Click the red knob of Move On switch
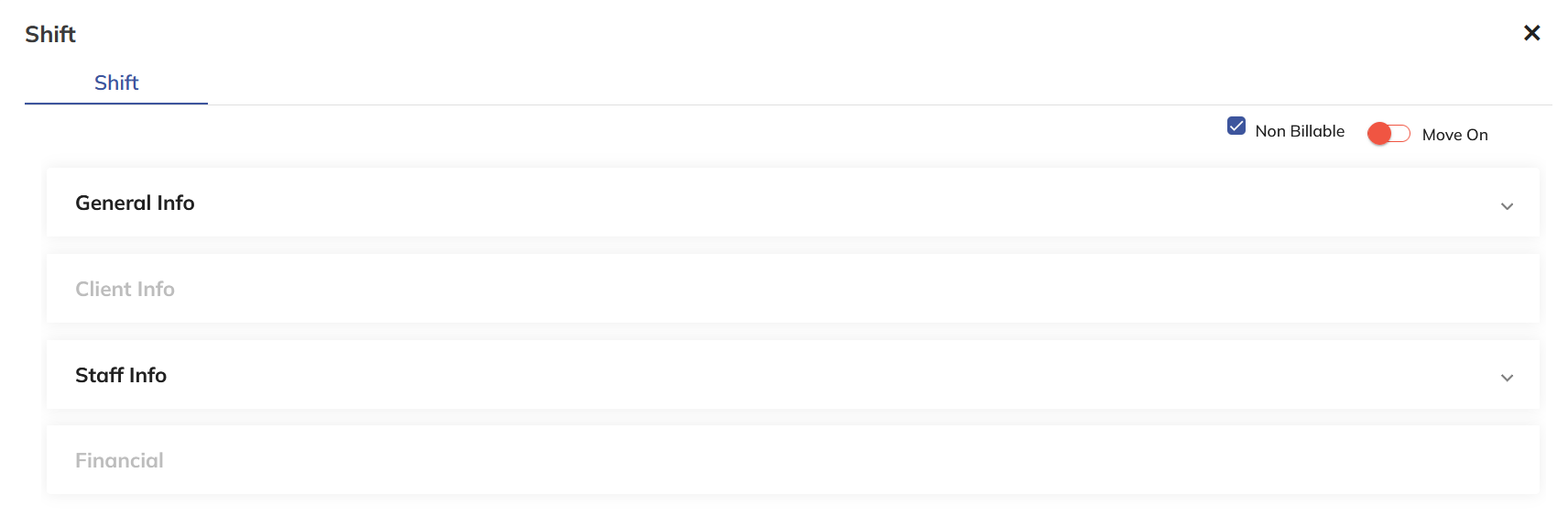This screenshot has height=528, width=1568. (x=1379, y=134)
